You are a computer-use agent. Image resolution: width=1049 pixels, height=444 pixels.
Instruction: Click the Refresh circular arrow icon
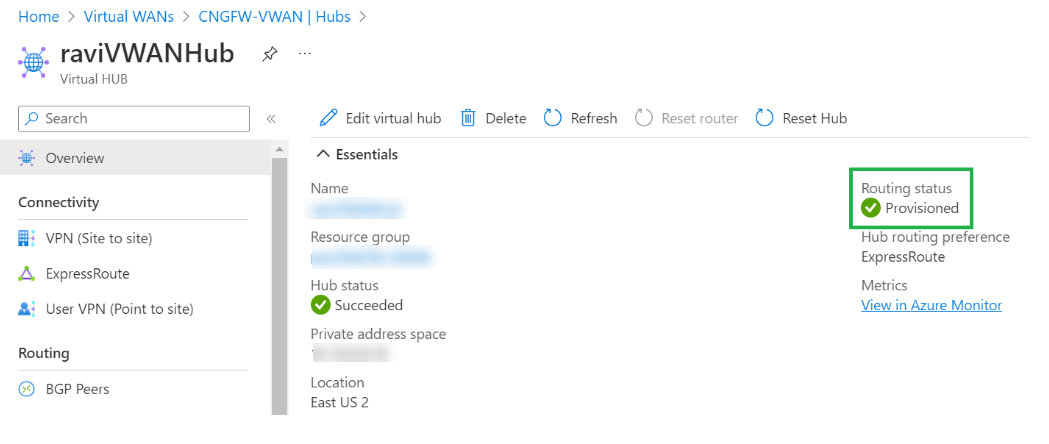tap(552, 118)
